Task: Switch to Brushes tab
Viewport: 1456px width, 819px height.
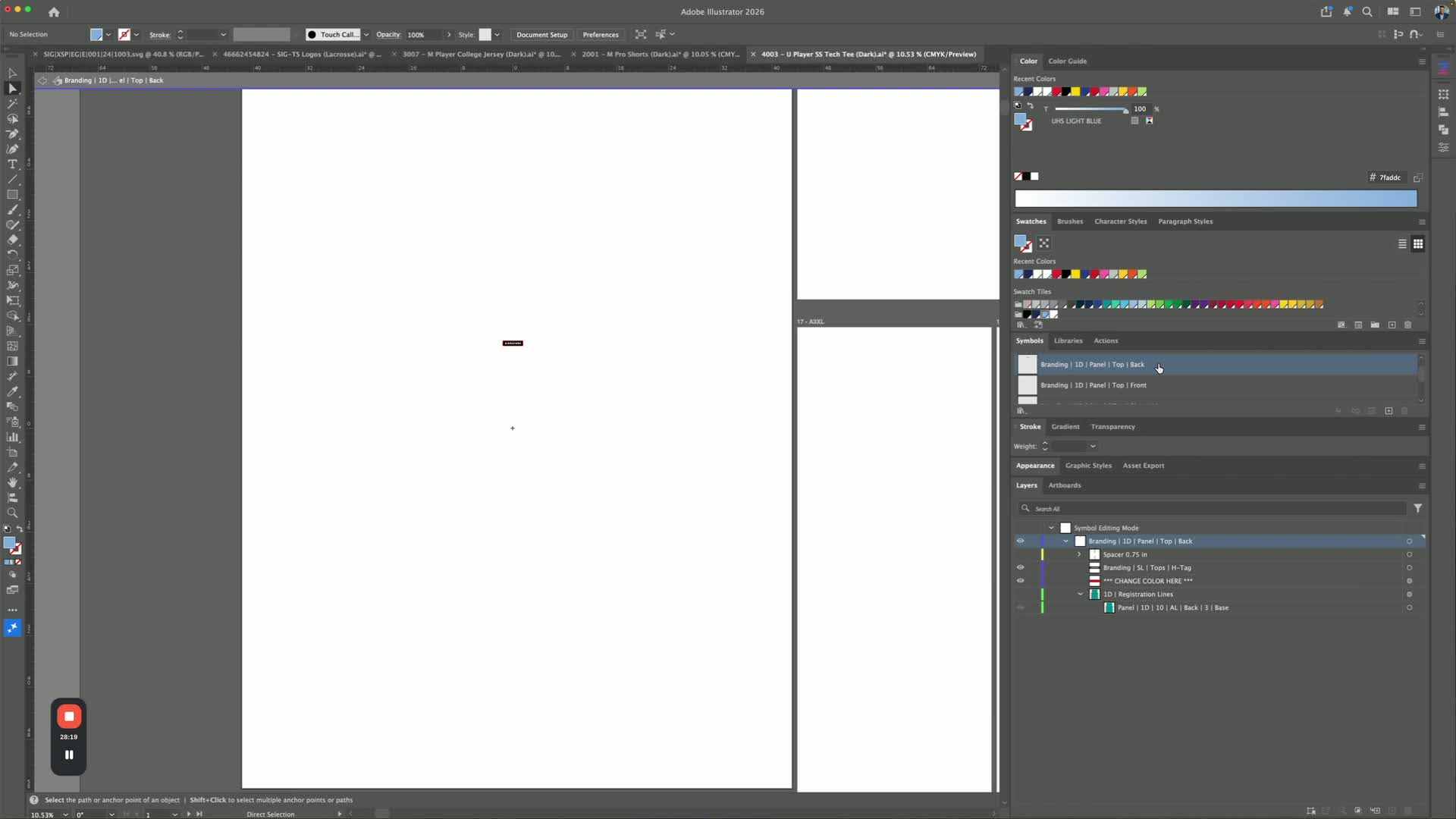Action: coord(1070,221)
